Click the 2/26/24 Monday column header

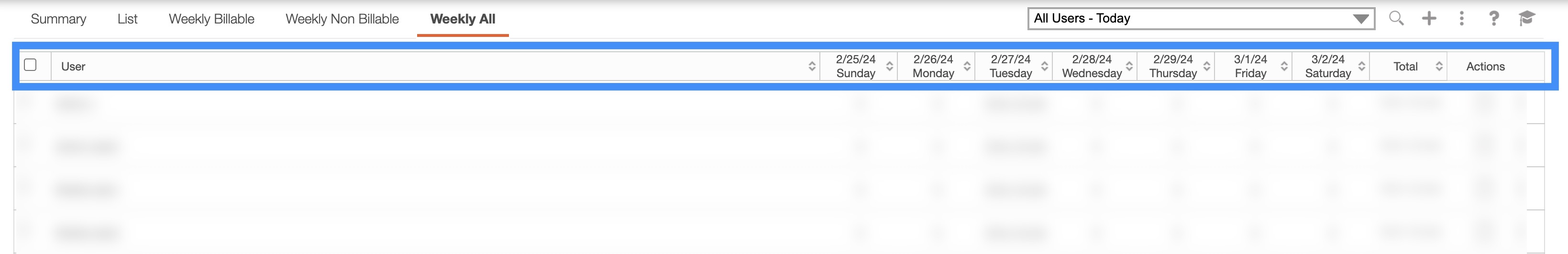click(932, 67)
